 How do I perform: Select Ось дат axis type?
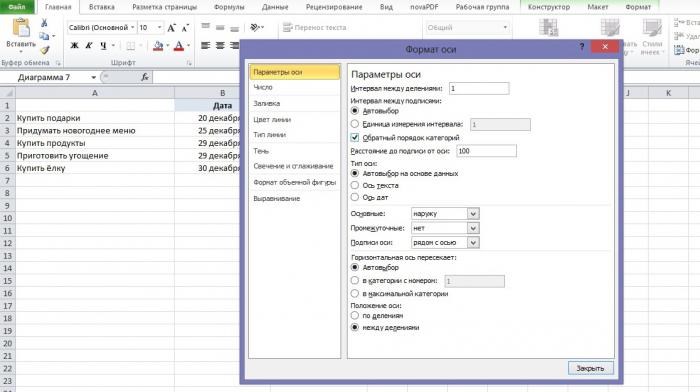(x=355, y=197)
